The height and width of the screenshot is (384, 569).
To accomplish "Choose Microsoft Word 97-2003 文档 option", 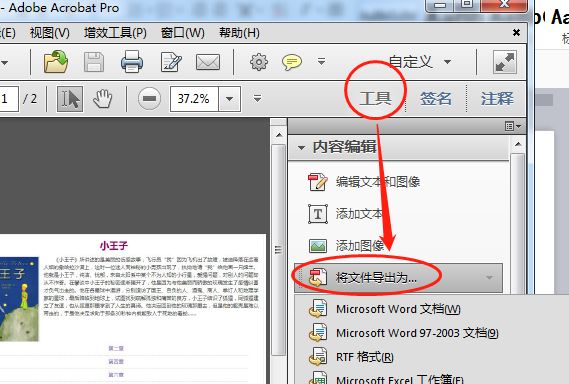I will tap(417, 333).
